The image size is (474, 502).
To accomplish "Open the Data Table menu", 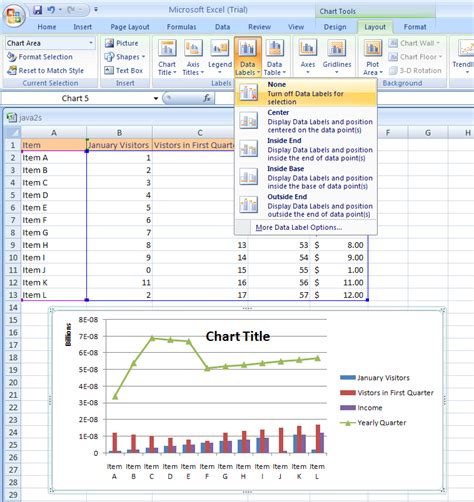I will point(275,57).
